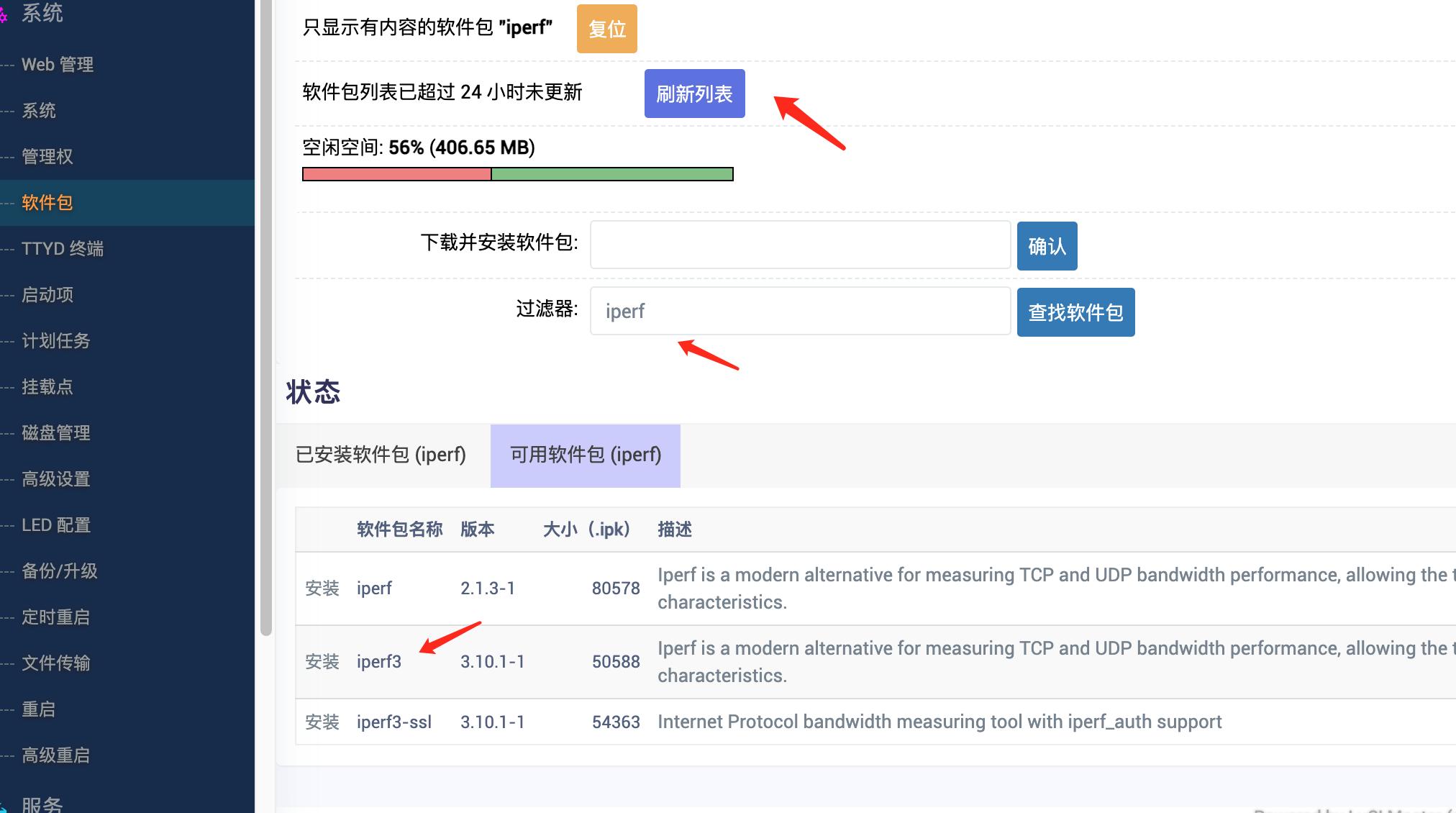Install the iperf3 package via 安装 link
The image size is (1456, 813).
pyautogui.click(x=322, y=661)
